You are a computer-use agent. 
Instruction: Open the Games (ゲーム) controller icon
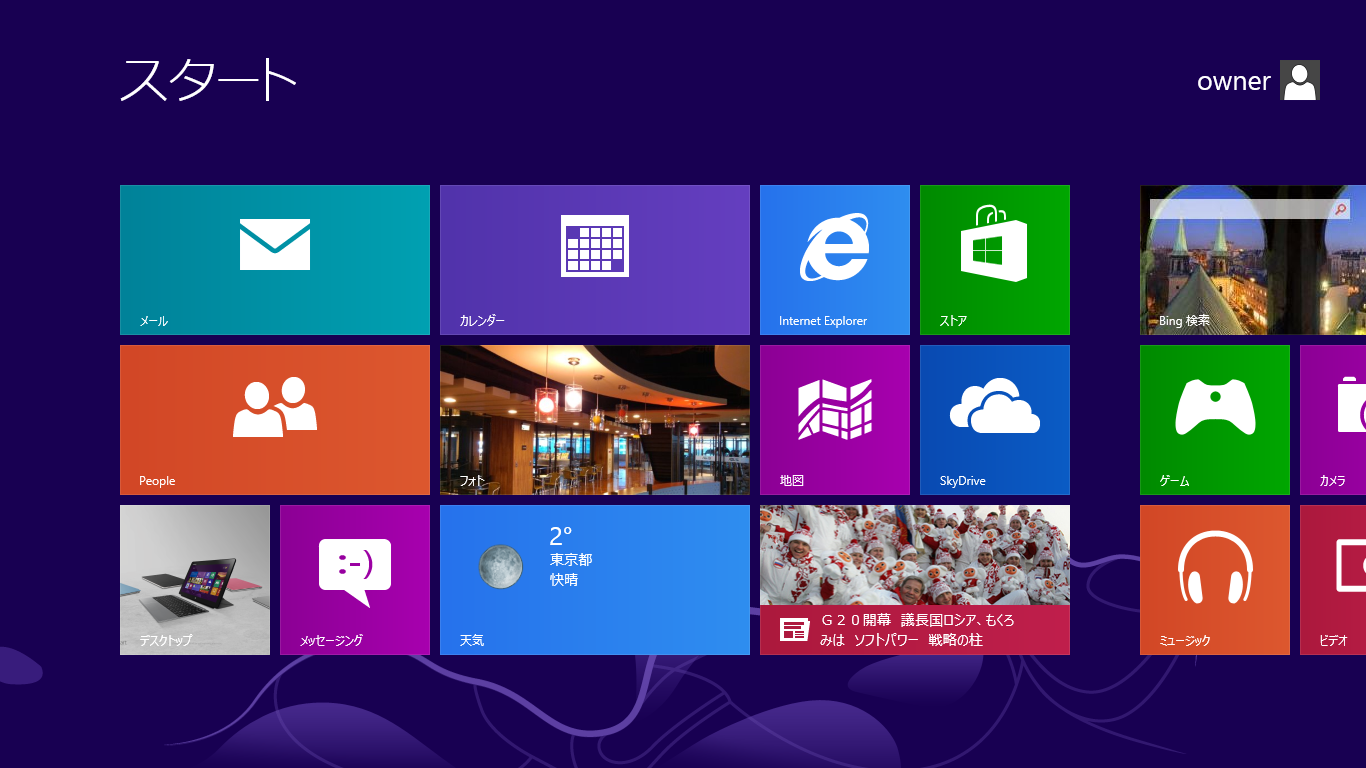pyautogui.click(x=1215, y=406)
